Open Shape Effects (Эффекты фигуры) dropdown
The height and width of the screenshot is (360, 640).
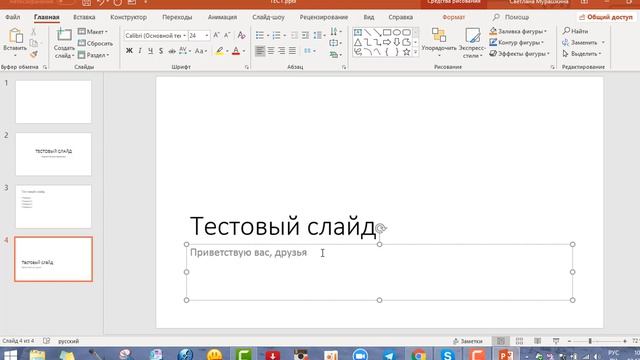(x=520, y=53)
